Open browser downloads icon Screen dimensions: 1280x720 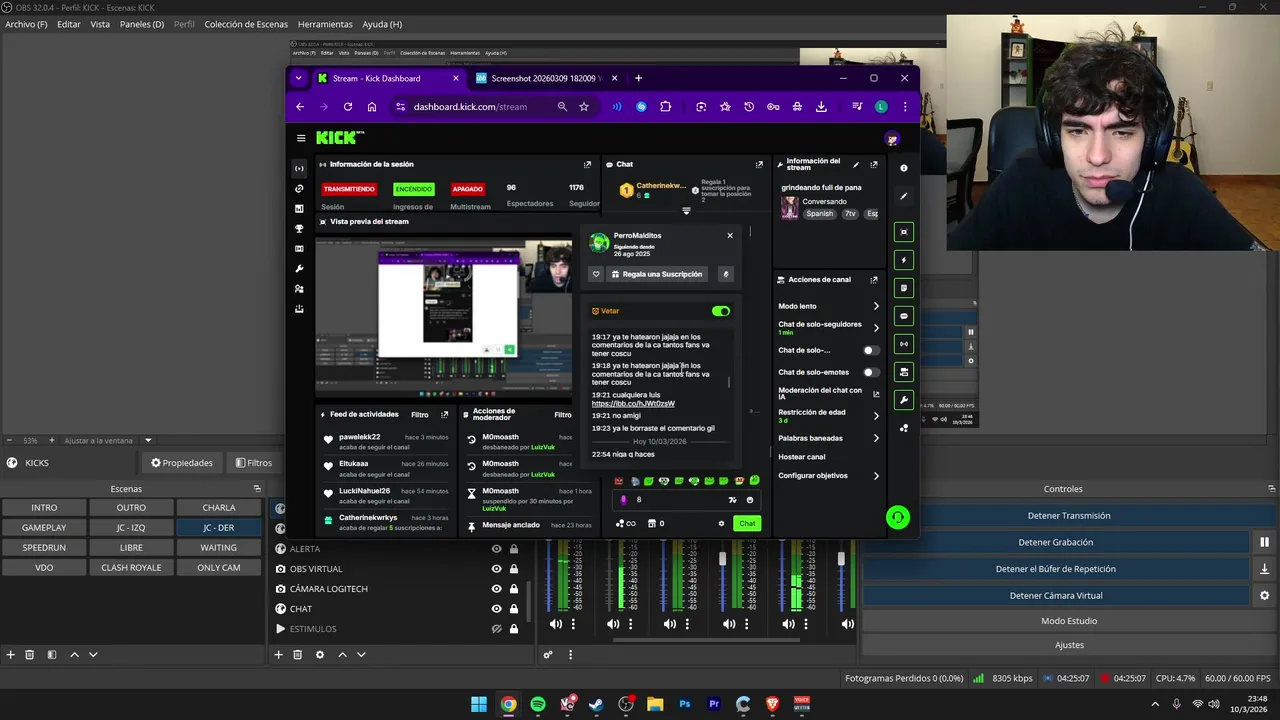pyautogui.click(x=821, y=107)
